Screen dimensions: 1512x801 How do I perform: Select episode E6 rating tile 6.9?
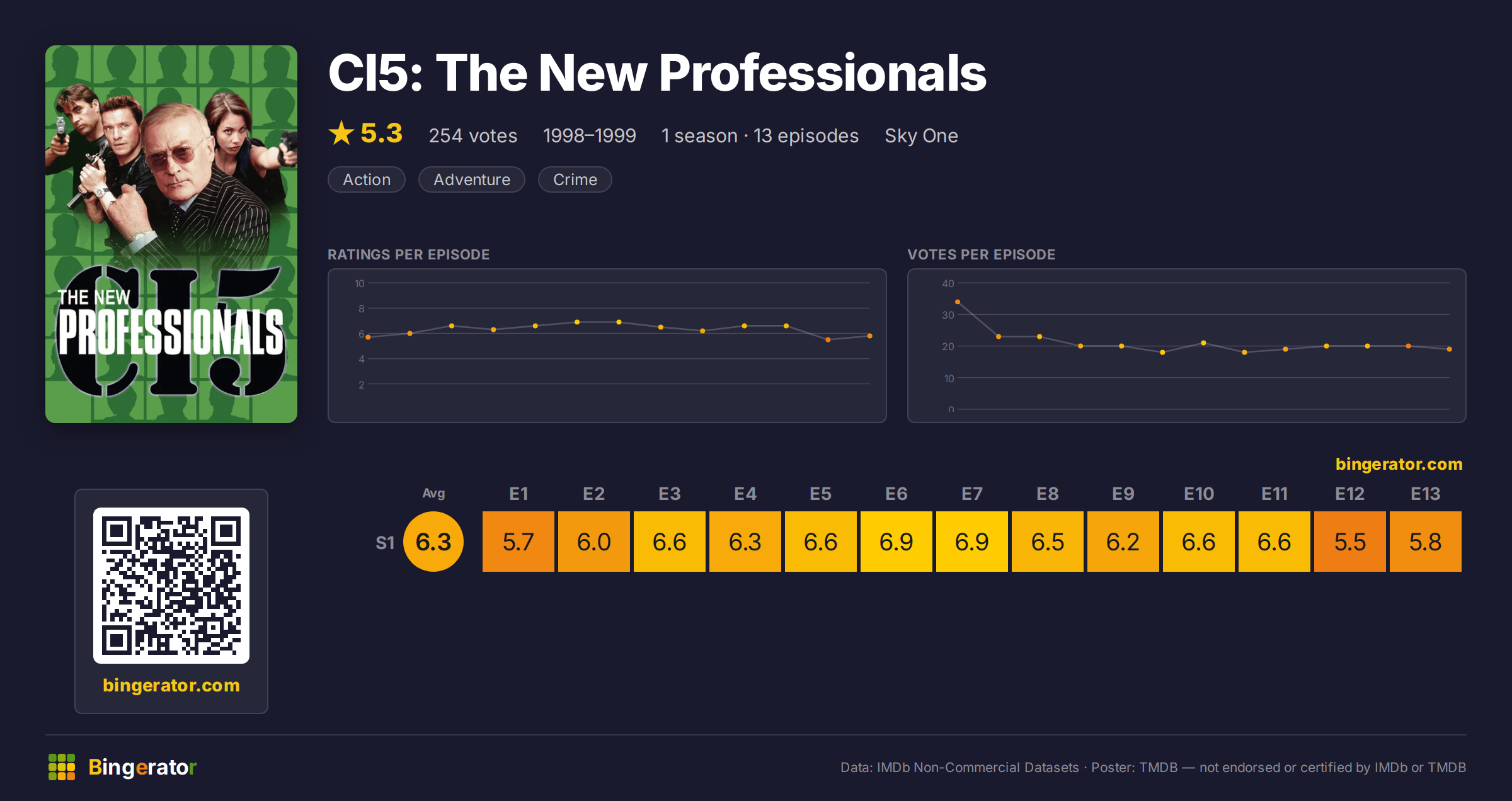[x=896, y=542]
